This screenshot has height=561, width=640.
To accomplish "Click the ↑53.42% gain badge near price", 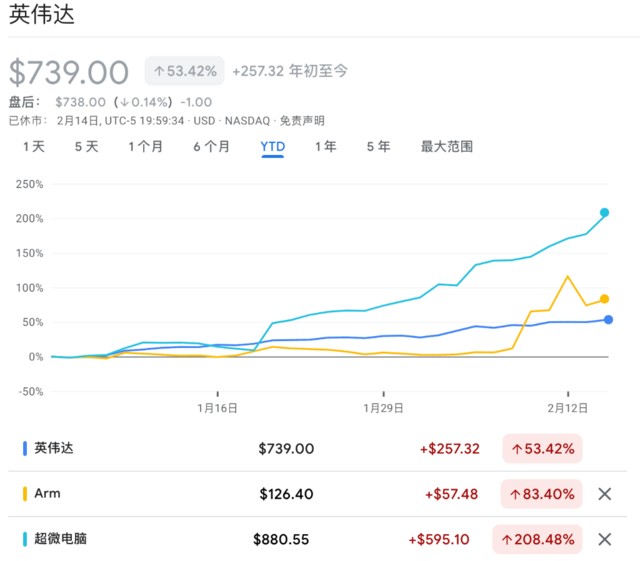I will pyautogui.click(x=185, y=71).
